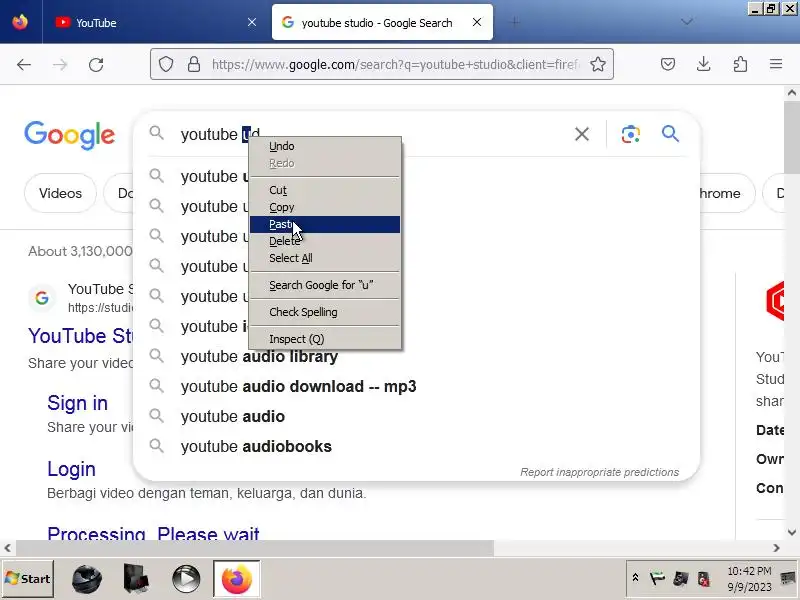This screenshot has width=800, height=600.
Task: Click the flag icon in the system tray
Action: pos(657,579)
